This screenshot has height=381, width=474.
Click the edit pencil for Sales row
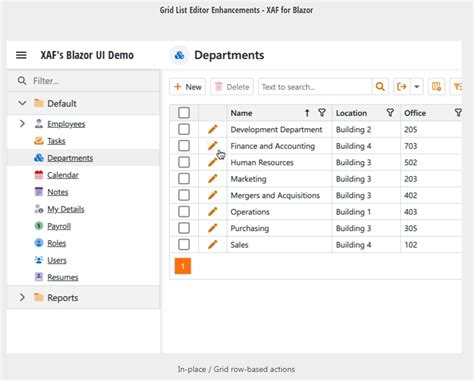coord(213,245)
